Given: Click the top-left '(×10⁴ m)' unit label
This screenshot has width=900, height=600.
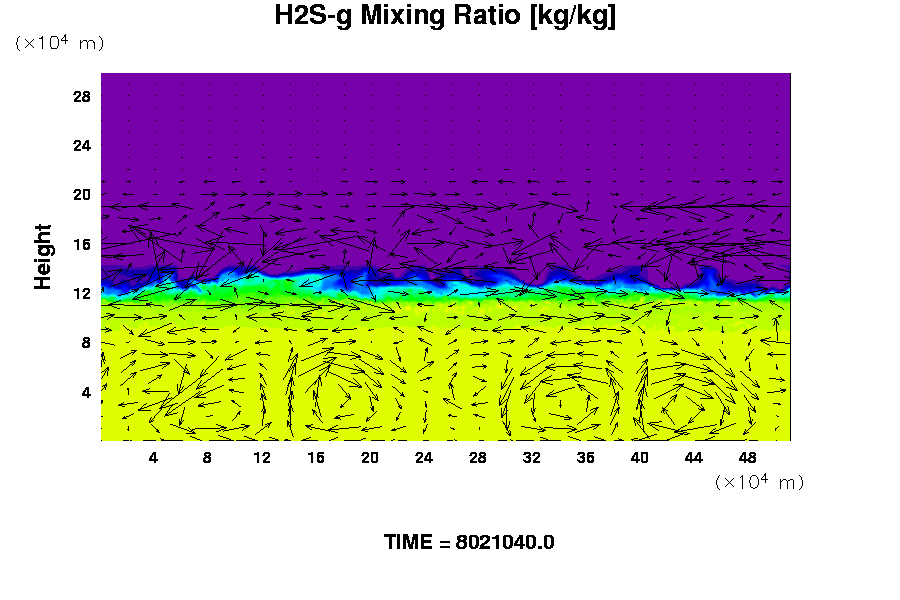Looking at the screenshot, I should tap(59, 43).
